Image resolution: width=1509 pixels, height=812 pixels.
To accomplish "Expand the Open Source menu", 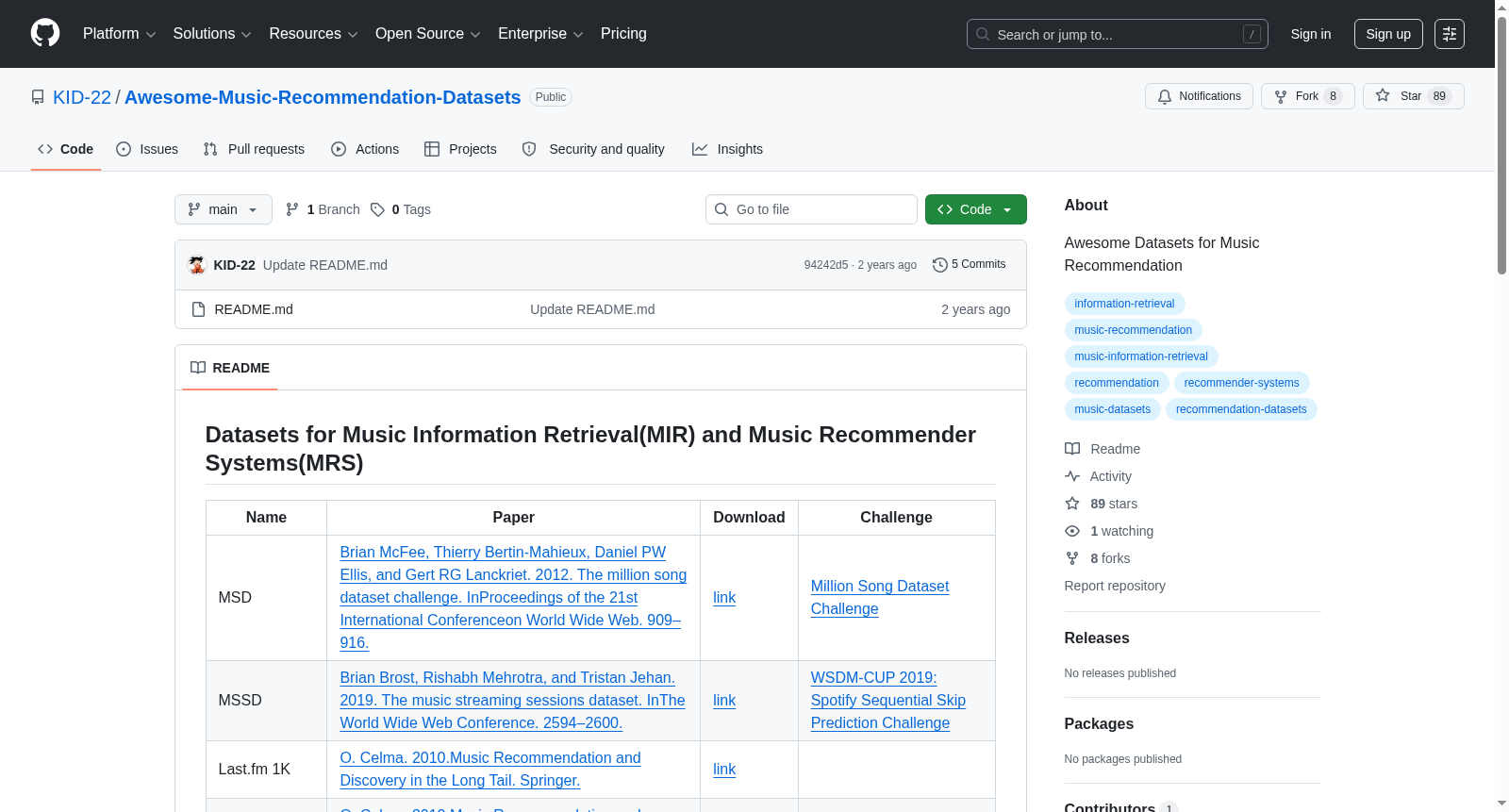I will tap(428, 34).
